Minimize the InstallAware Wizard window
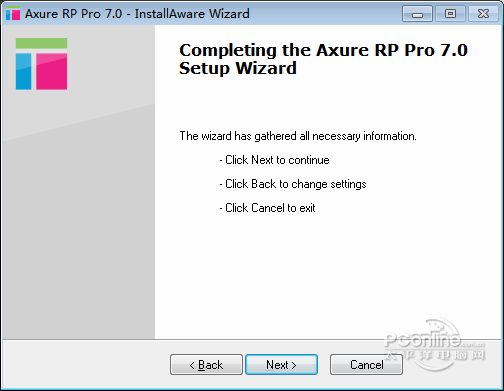This screenshot has height=391, width=504. click(x=417, y=14)
